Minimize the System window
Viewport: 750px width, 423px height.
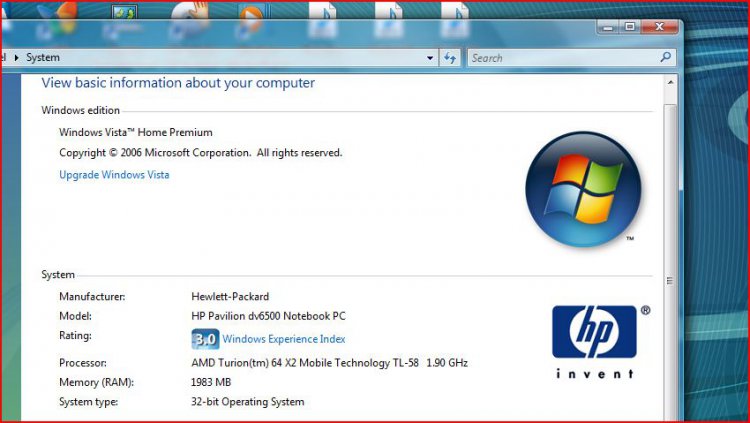[x=607, y=27]
